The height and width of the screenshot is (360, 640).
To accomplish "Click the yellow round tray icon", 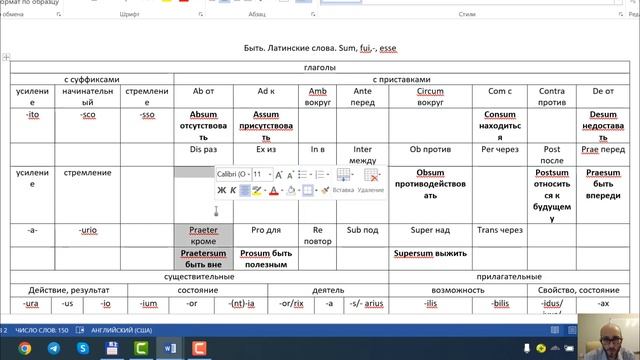I will click(541, 348).
